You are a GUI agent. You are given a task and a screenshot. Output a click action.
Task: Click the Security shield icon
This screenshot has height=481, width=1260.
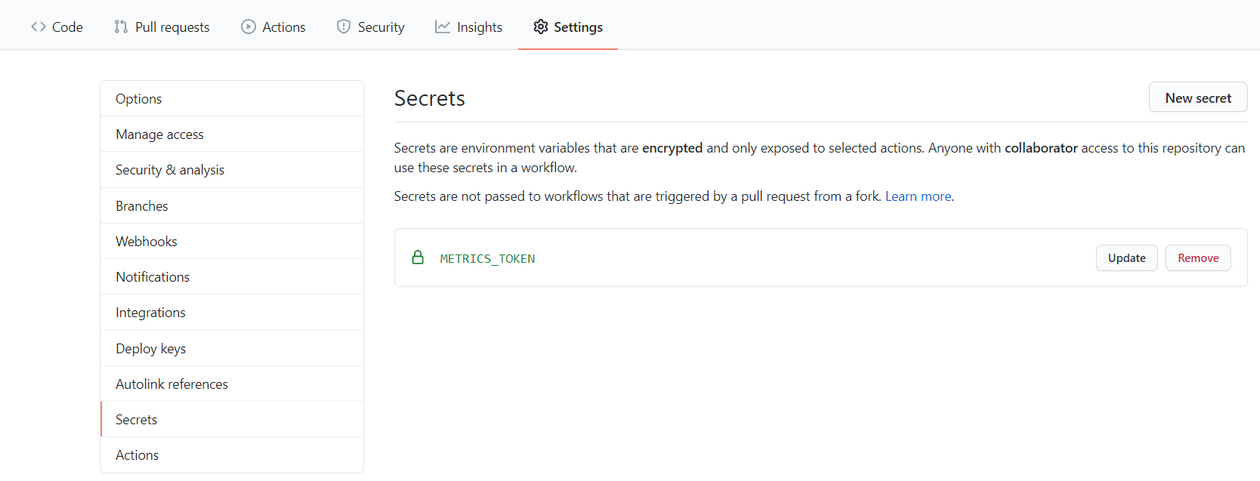(343, 27)
